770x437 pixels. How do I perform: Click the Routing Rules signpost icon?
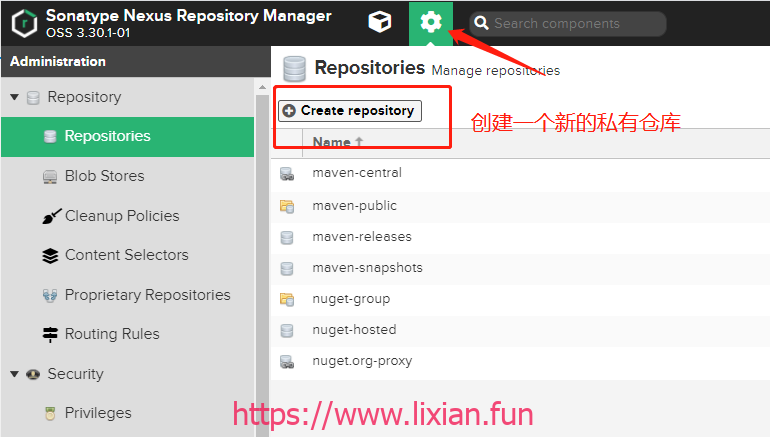click(50, 334)
